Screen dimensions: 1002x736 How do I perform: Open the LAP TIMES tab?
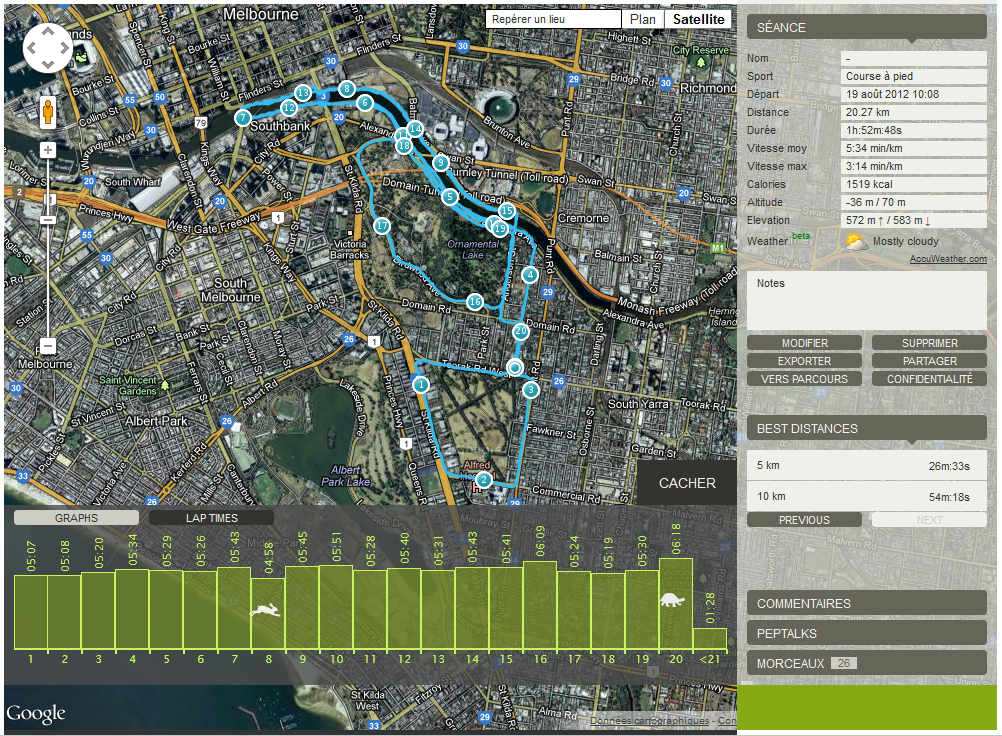point(211,518)
